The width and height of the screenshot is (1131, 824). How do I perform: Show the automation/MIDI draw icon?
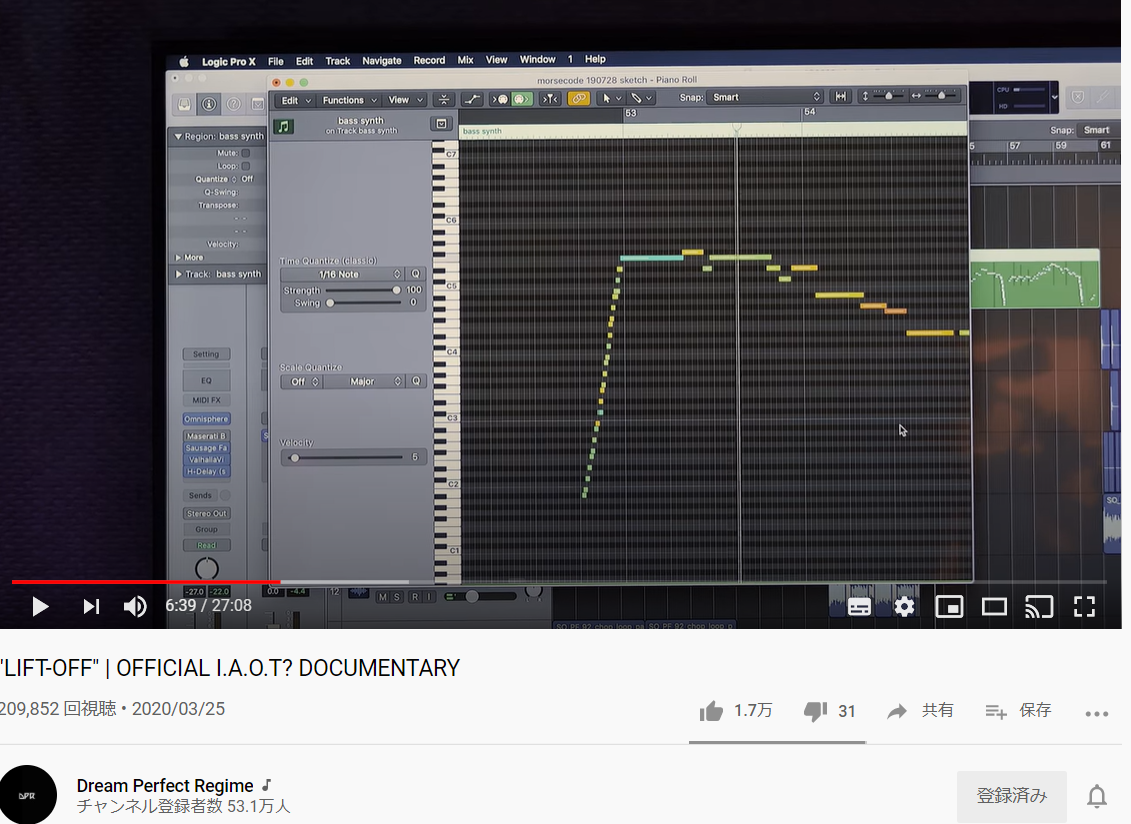pos(472,99)
